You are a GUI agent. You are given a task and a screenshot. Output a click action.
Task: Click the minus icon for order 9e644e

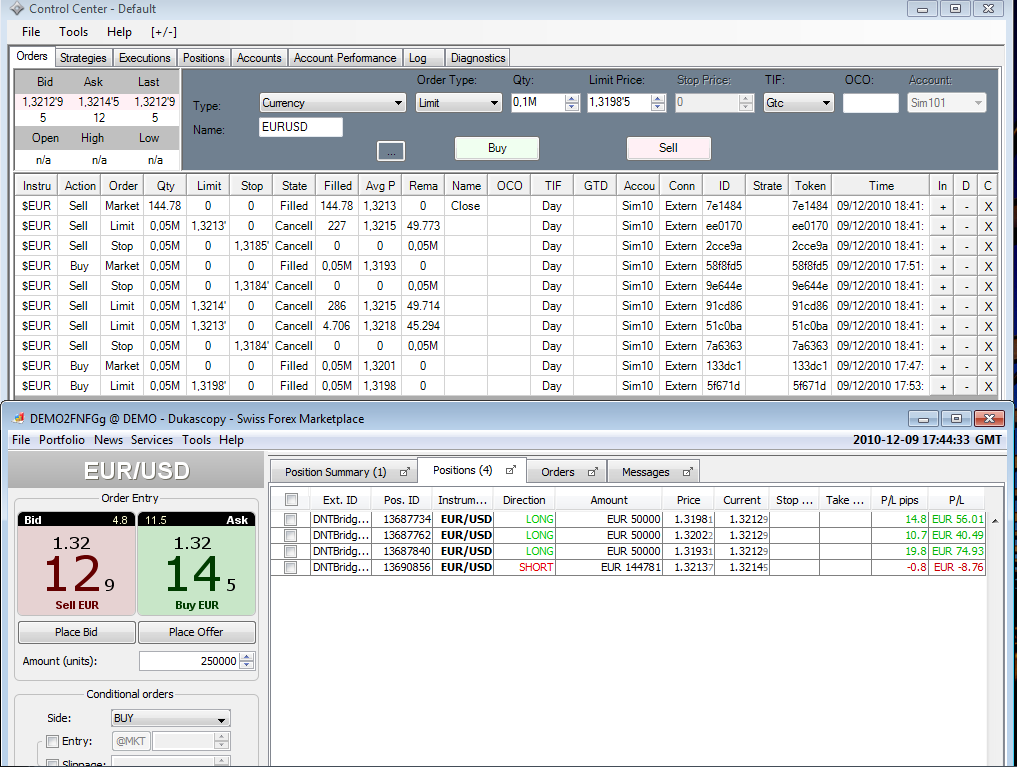[966, 287]
